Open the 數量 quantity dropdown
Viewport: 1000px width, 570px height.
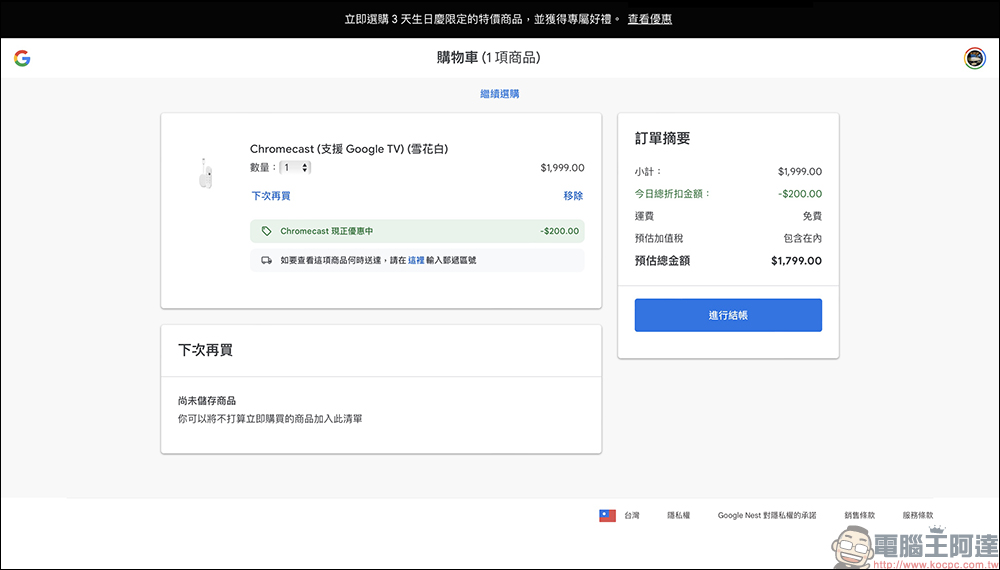coord(295,168)
